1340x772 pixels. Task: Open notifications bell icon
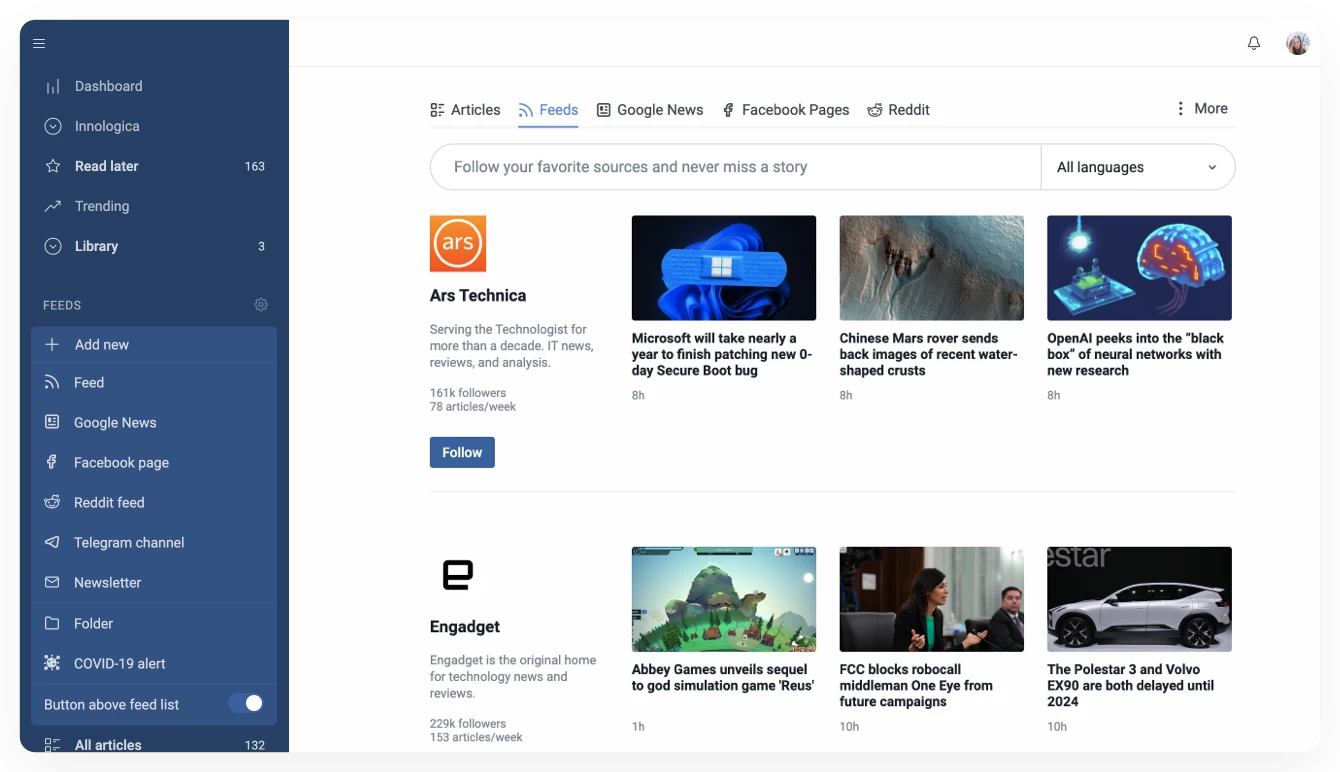click(x=1254, y=43)
